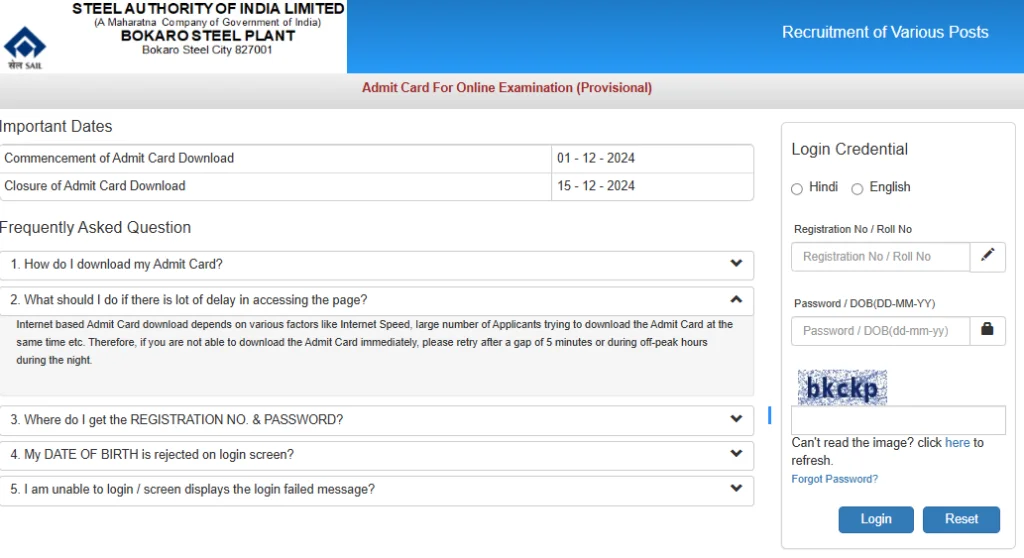Collapse the up chevron on the delay in accessing page question
Image resolution: width=1024 pixels, height=558 pixels.
[736, 299]
